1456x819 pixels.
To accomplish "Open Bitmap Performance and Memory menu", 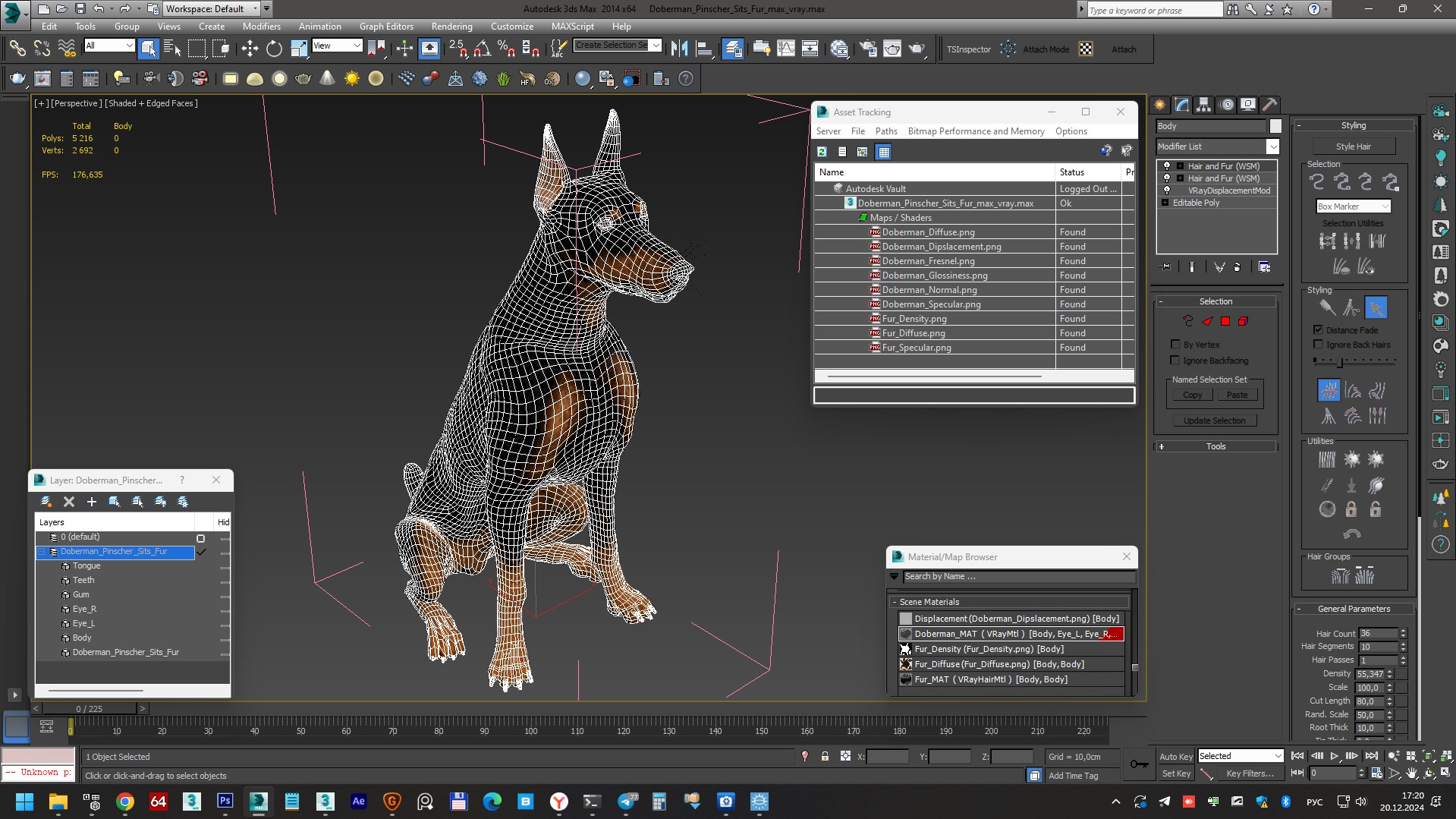I will tap(976, 131).
